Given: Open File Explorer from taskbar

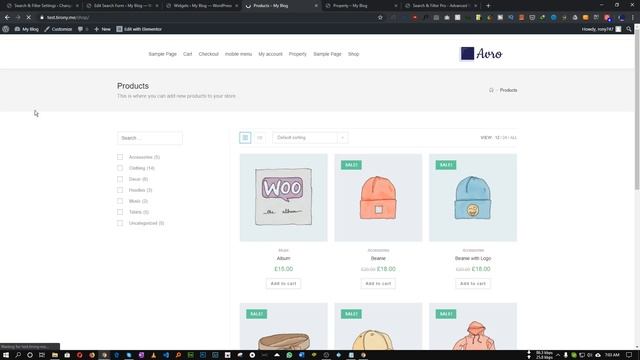Looking at the screenshot, I should (55, 355).
